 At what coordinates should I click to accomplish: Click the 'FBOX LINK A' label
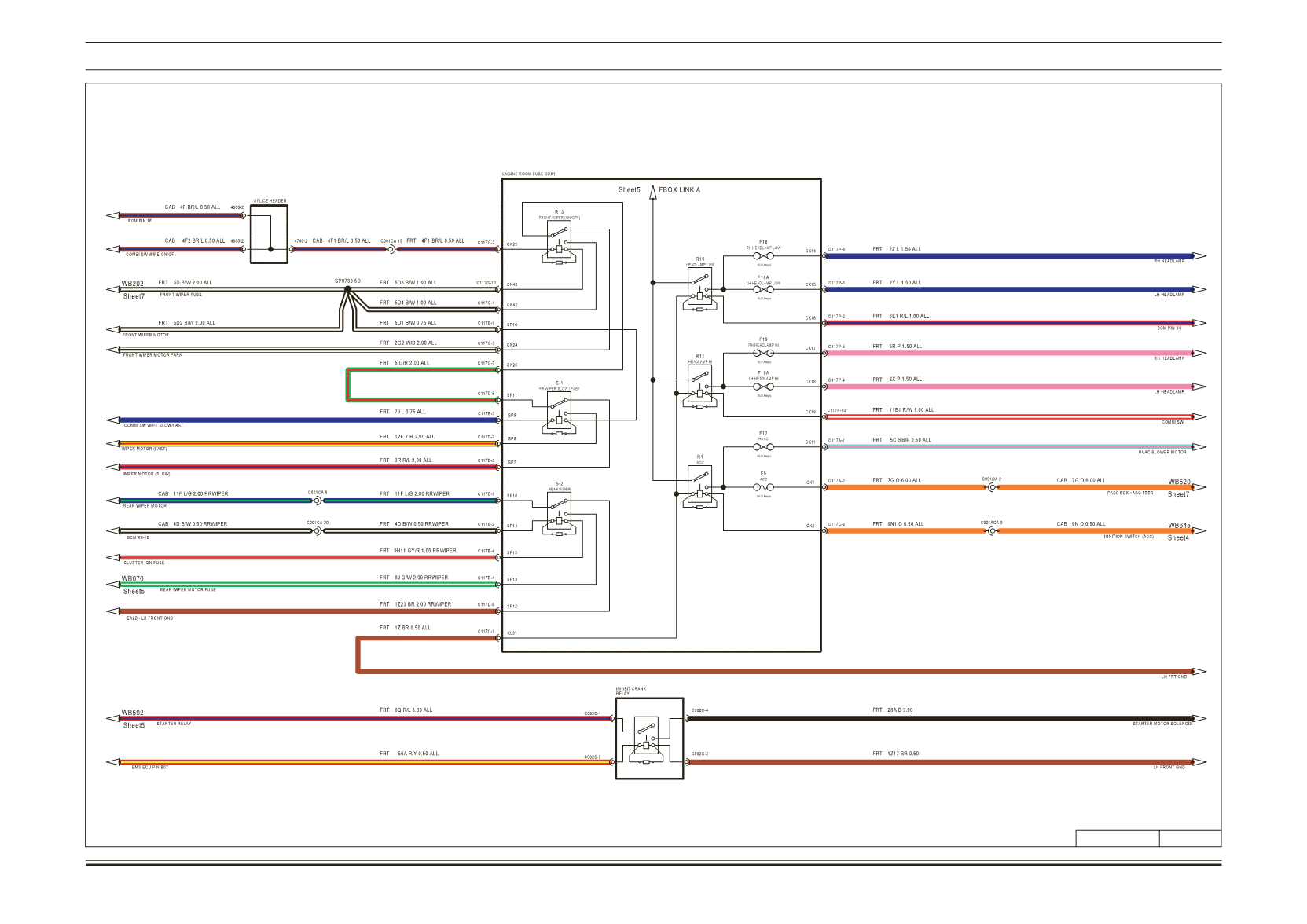(679, 190)
